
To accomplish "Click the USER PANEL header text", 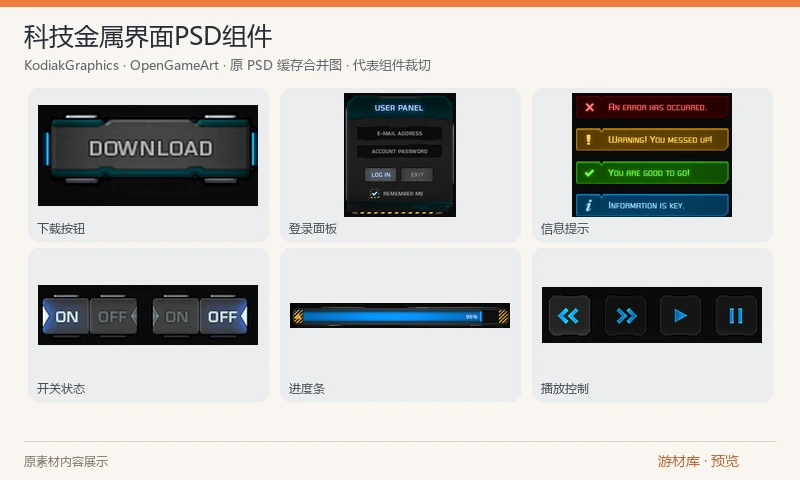I will [398, 108].
